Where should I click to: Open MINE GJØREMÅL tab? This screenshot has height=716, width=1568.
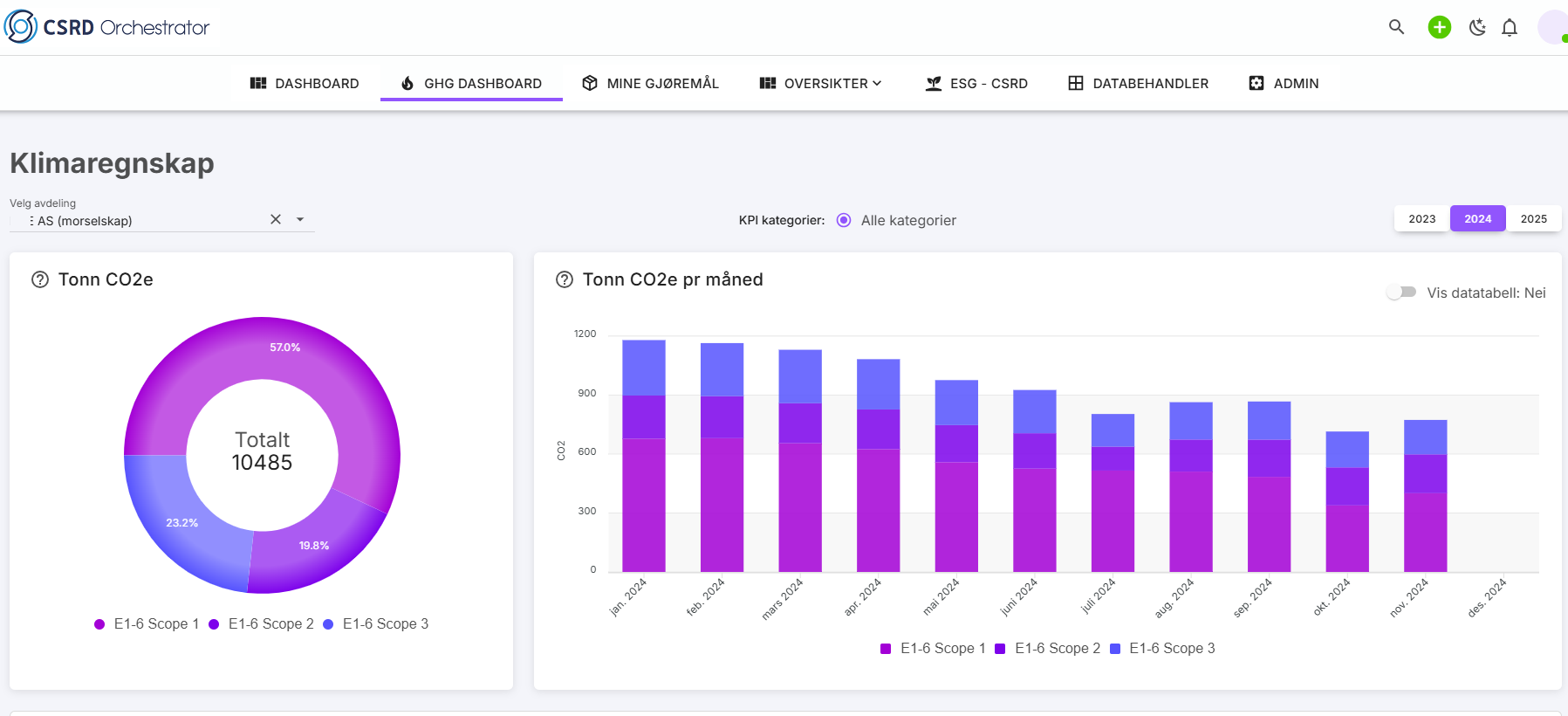pos(650,83)
